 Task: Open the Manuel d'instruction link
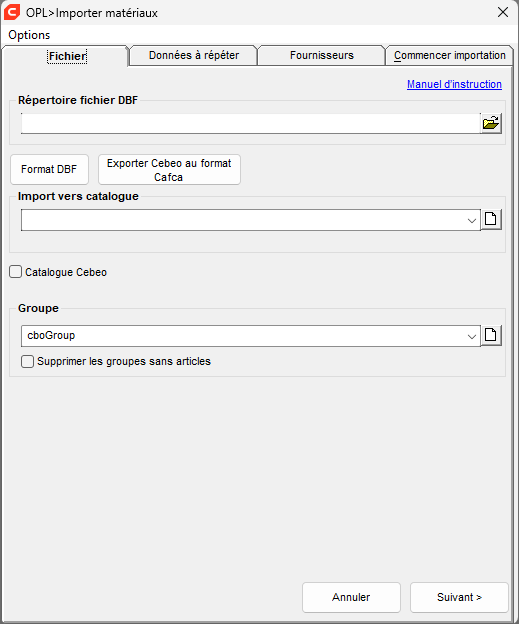[x=454, y=84]
